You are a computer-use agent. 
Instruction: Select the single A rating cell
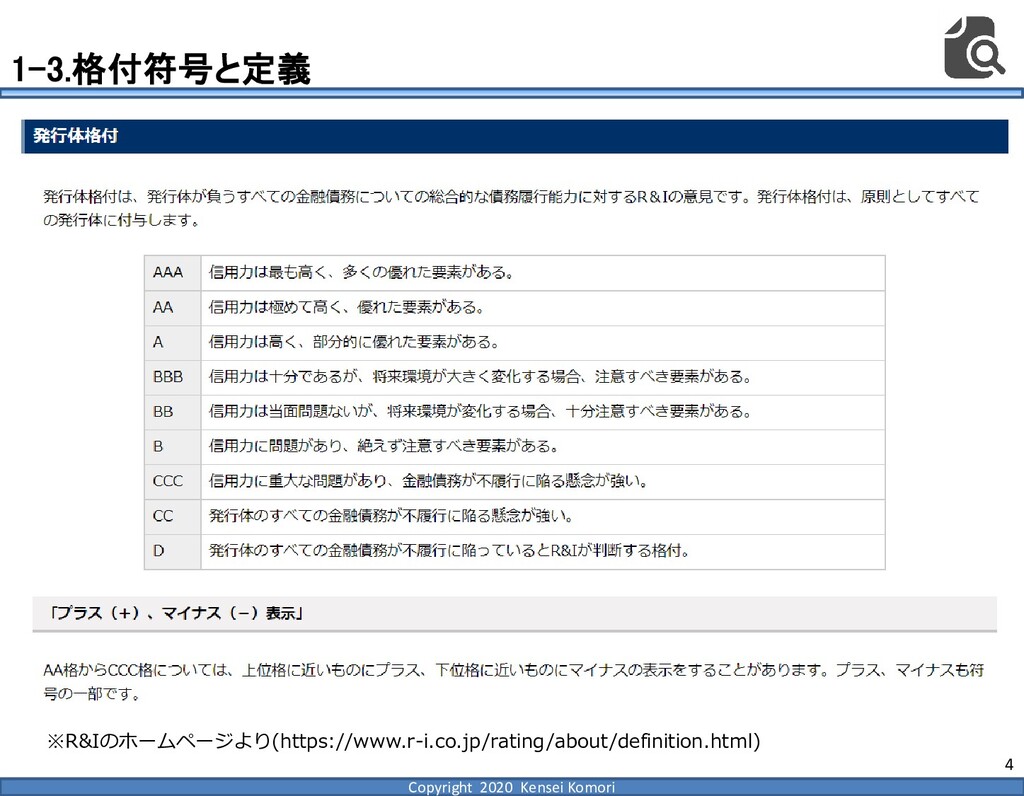click(x=172, y=342)
